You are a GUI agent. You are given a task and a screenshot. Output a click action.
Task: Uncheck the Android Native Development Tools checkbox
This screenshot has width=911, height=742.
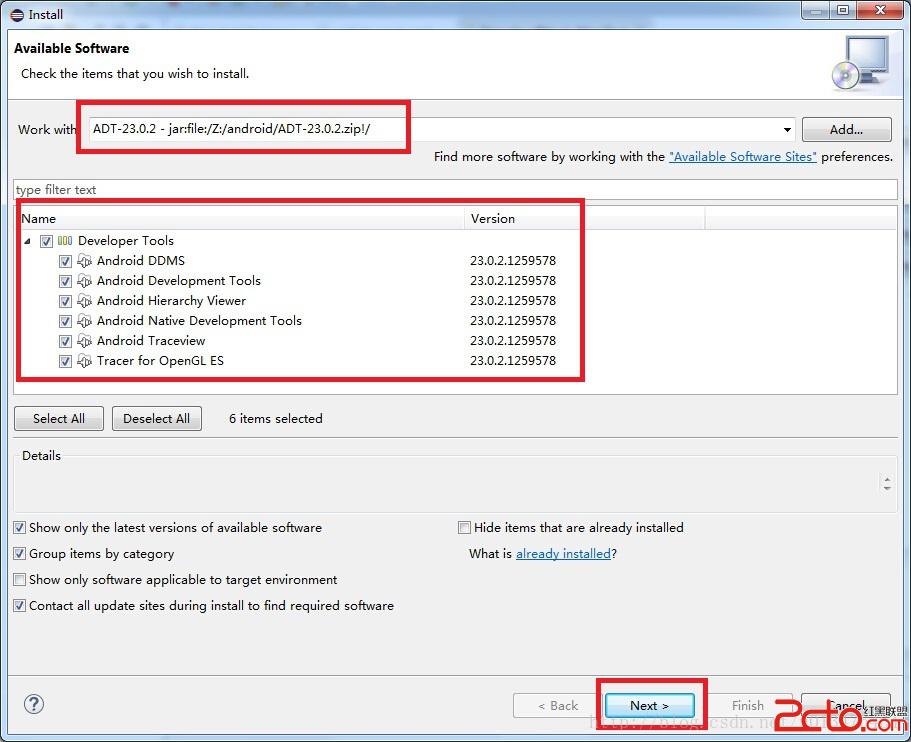pos(65,321)
